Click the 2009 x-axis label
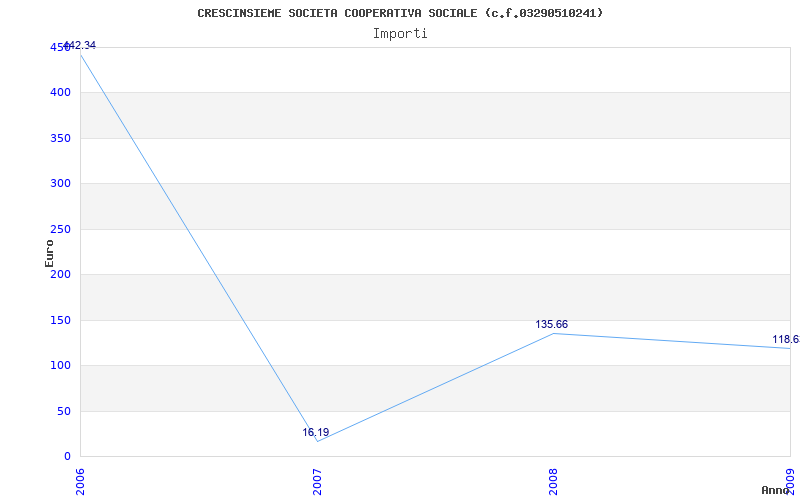Viewport: 800px width, 500px height. point(790,482)
